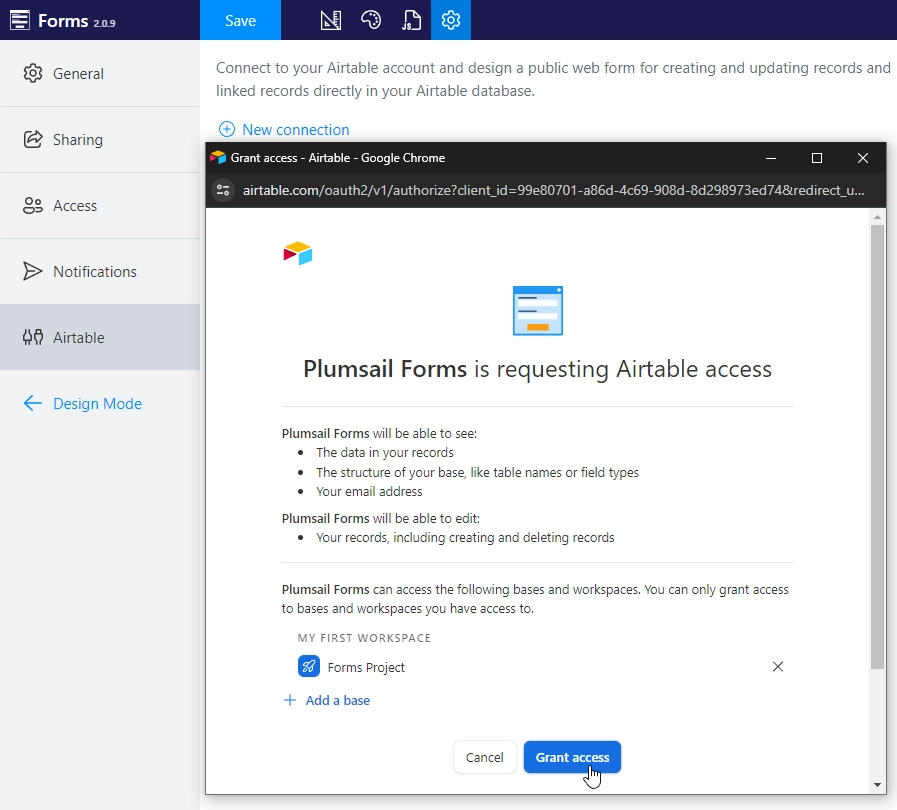Click the scrollbar up arrow in popup

point(877,217)
